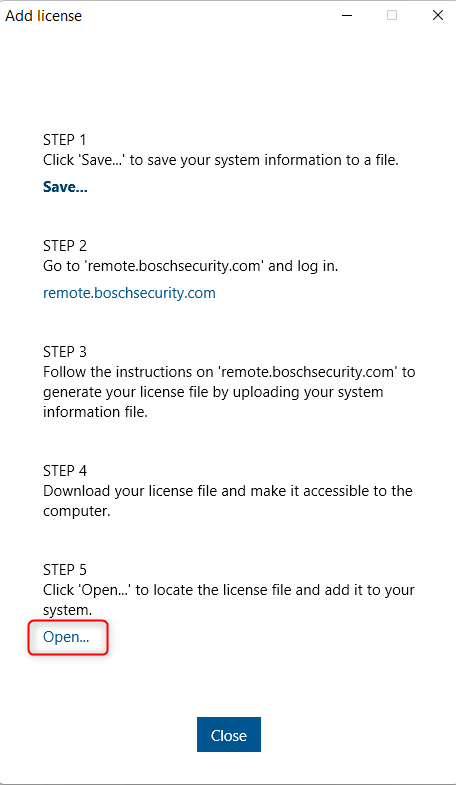
Task: Click the 'information file.' line under STEP 3
Action: pos(95,412)
